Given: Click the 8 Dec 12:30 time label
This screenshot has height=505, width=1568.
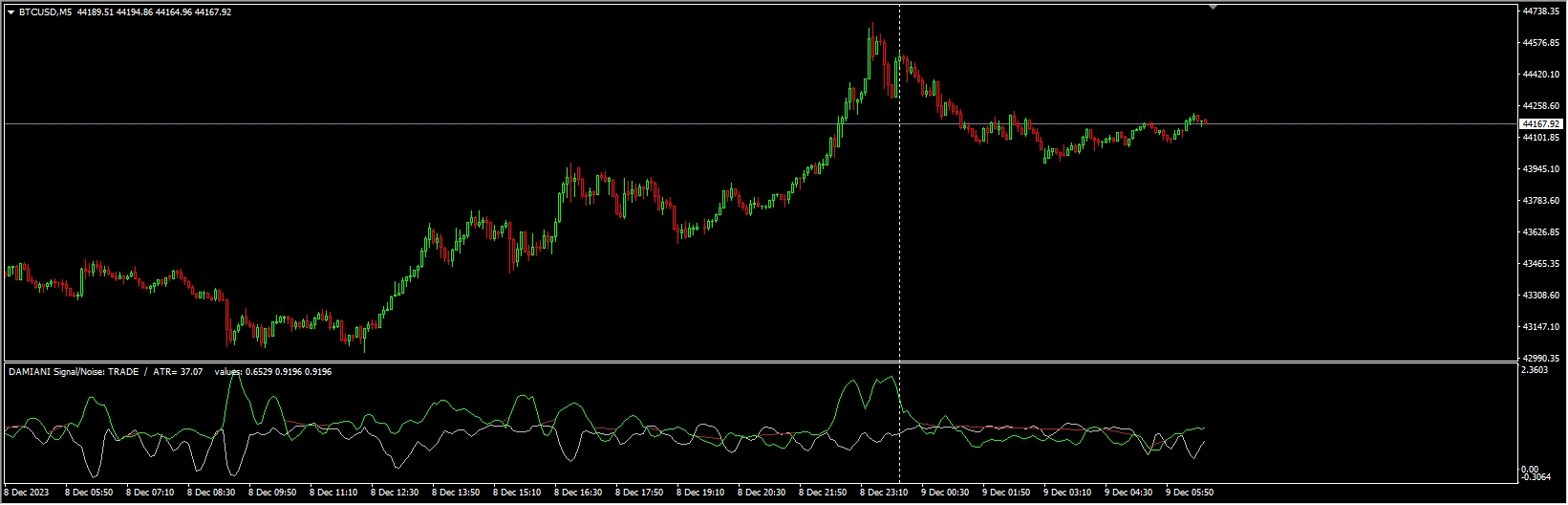Looking at the screenshot, I should [x=395, y=493].
